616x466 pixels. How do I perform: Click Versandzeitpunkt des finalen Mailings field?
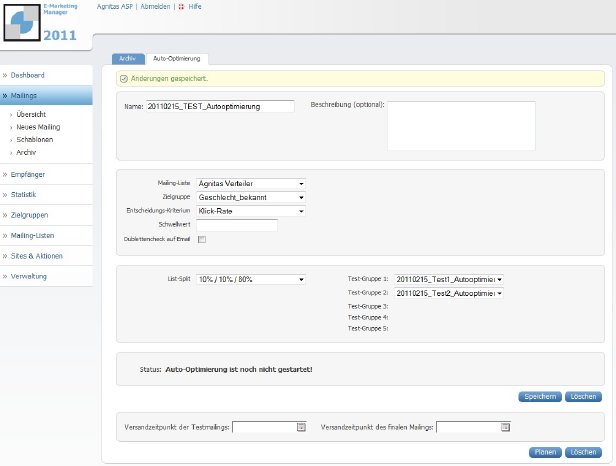473,427
